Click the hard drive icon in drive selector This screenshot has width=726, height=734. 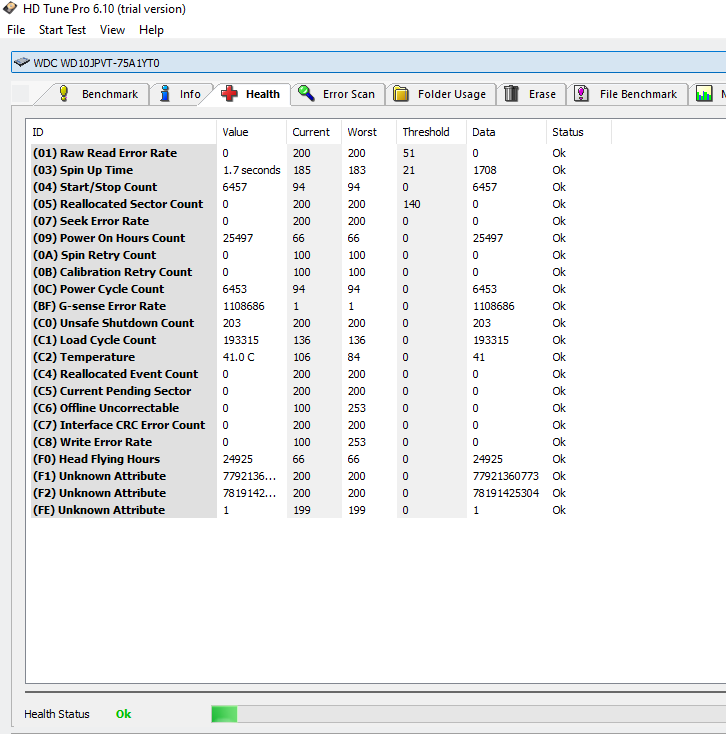22,62
